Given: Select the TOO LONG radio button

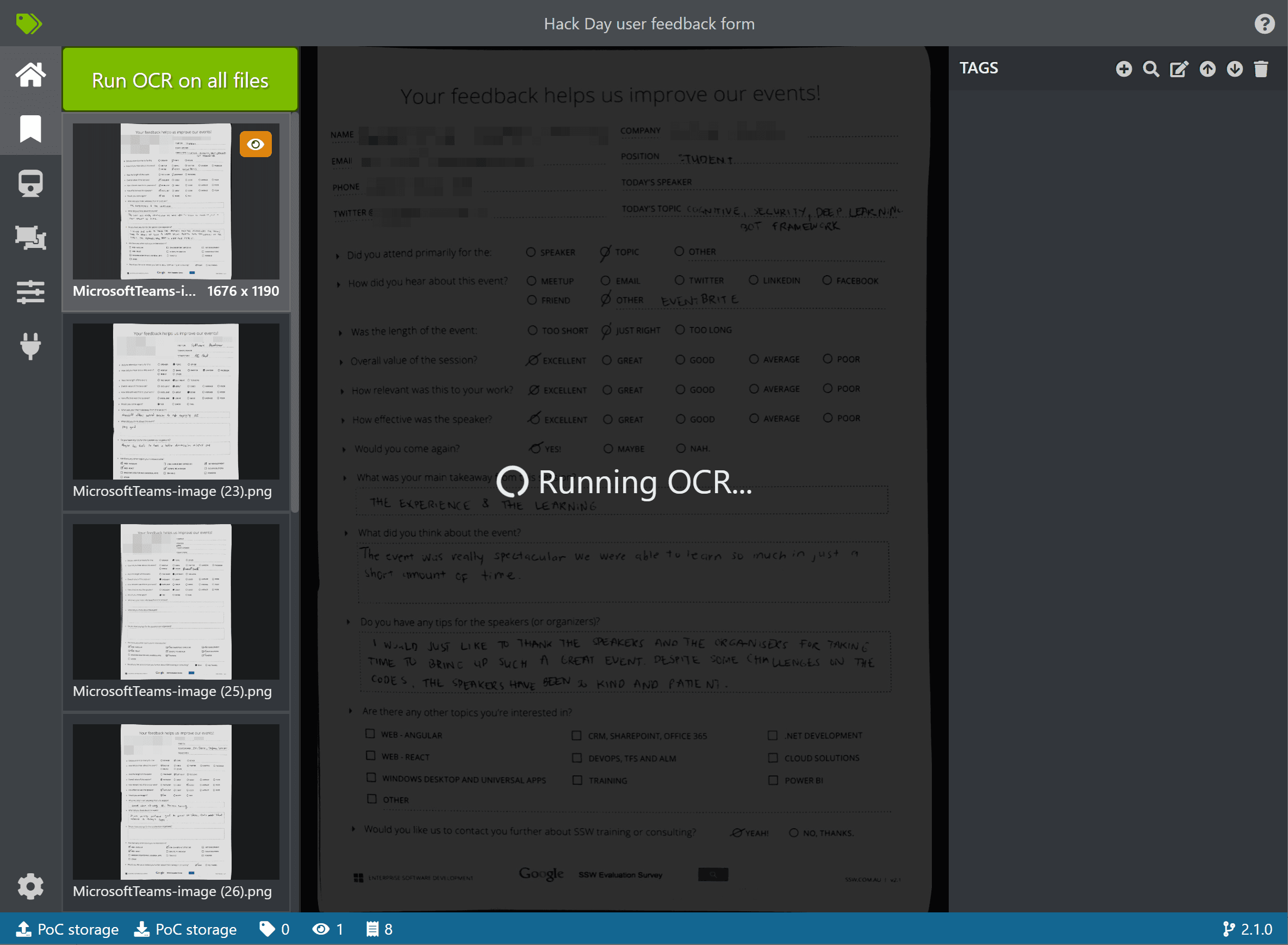Looking at the screenshot, I should tap(680, 330).
